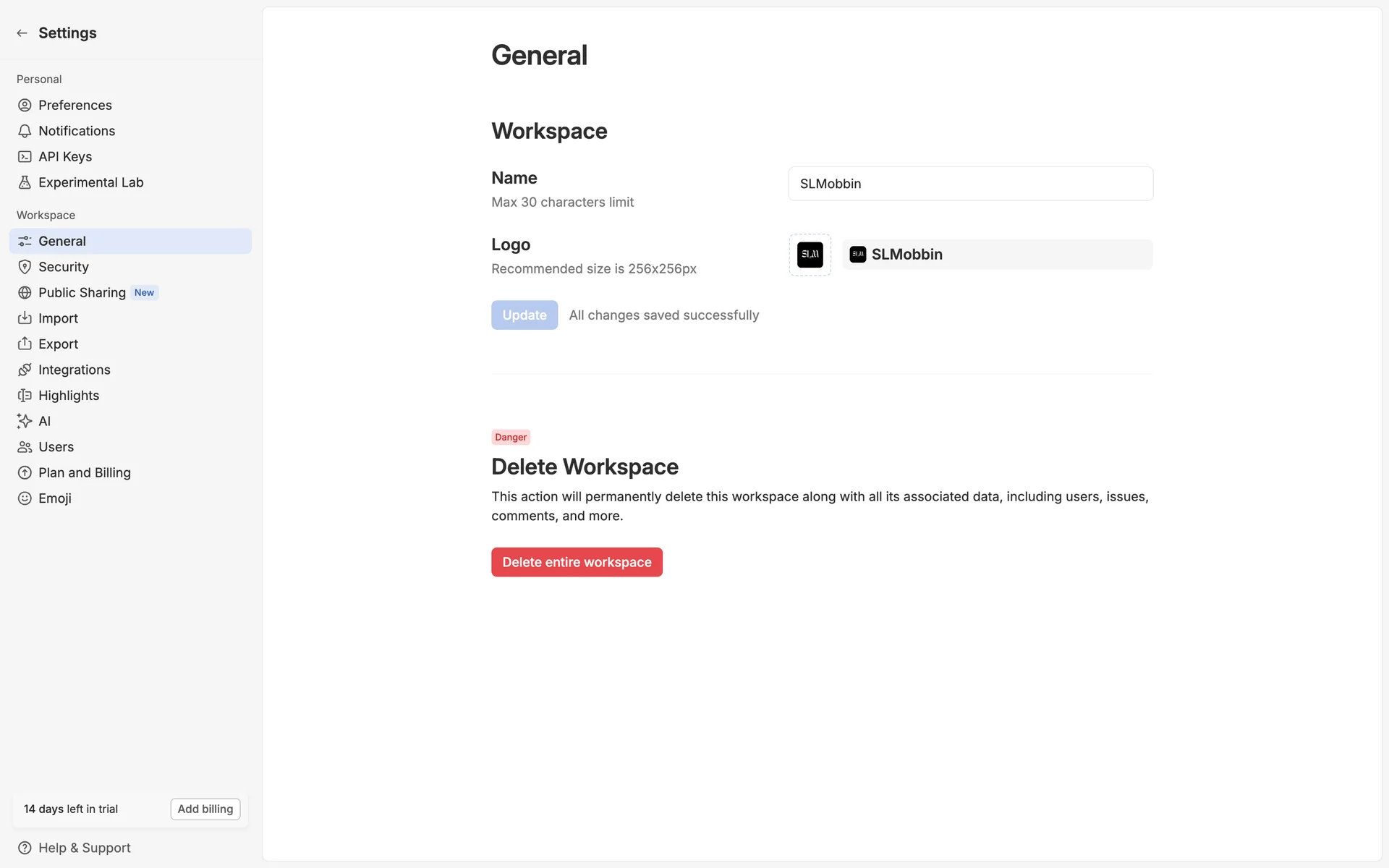Click the Preferences user icon

(x=25, y=106)
